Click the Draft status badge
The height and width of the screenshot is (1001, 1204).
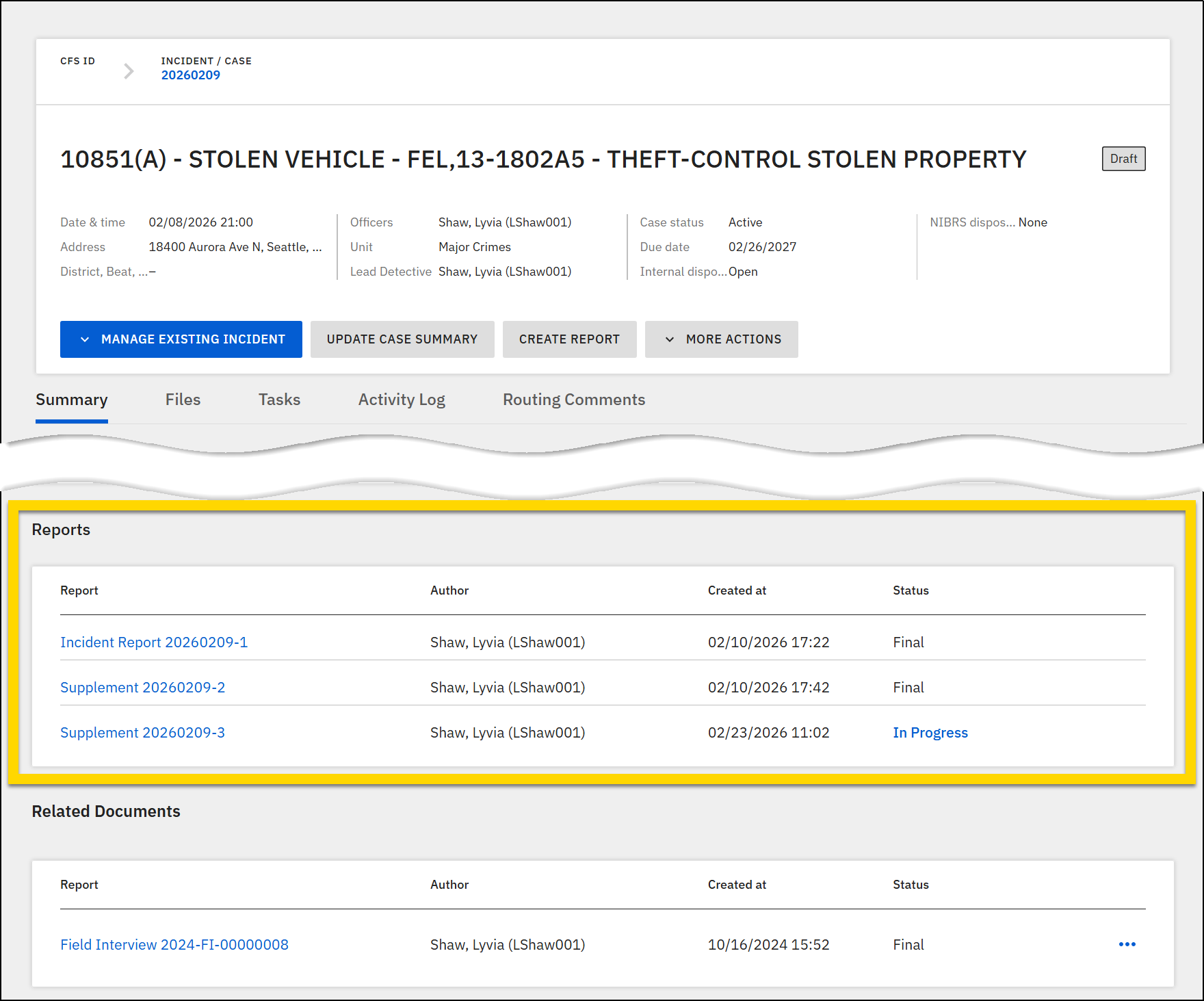point(1123,158)
